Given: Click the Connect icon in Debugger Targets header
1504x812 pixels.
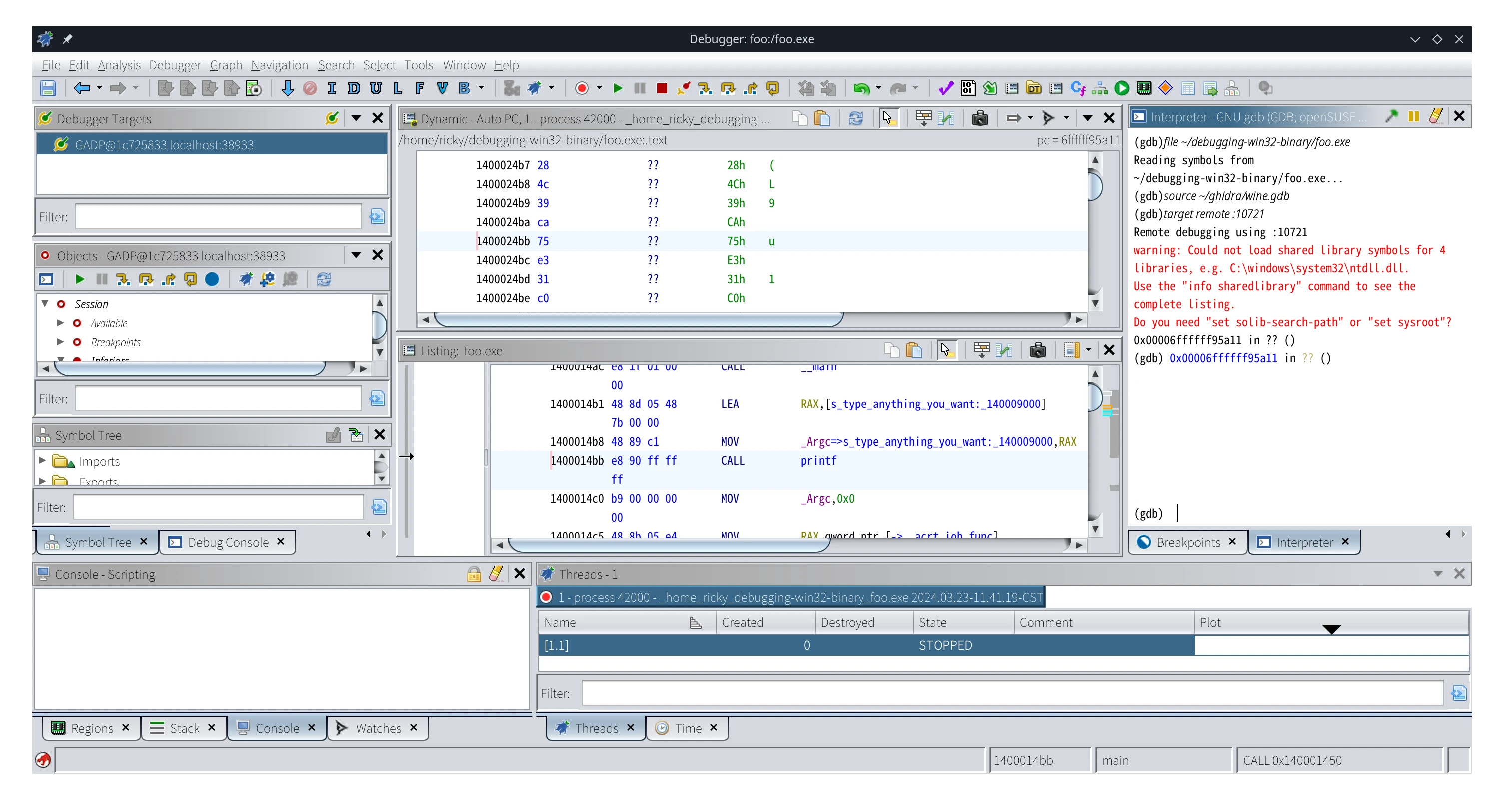Looking at the screenshot, I should [332, 118].
